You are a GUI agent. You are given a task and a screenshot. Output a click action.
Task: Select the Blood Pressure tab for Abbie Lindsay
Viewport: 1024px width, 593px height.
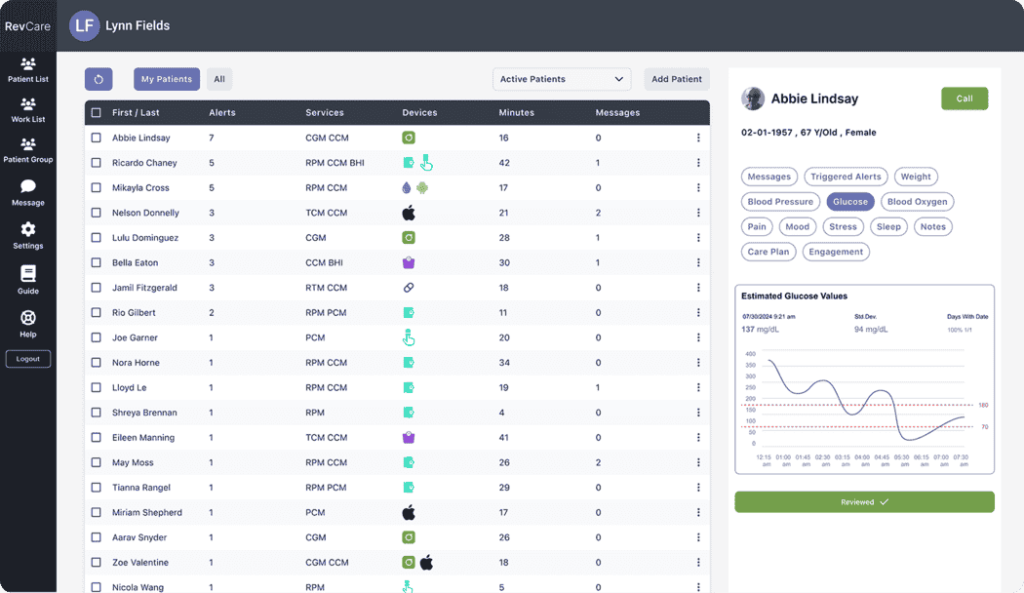click(x=780, y=201)
